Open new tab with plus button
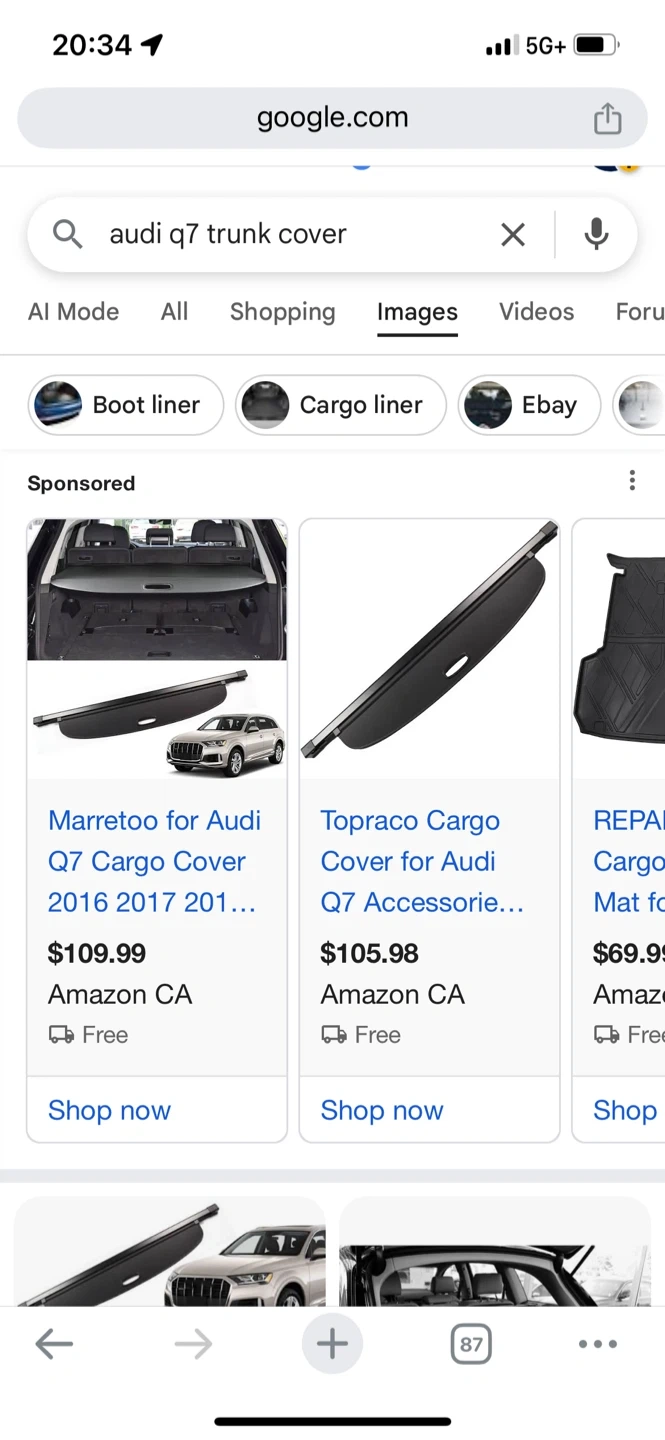The height and width of the screenshot is (1440, 665). (x=332, y=1344)
